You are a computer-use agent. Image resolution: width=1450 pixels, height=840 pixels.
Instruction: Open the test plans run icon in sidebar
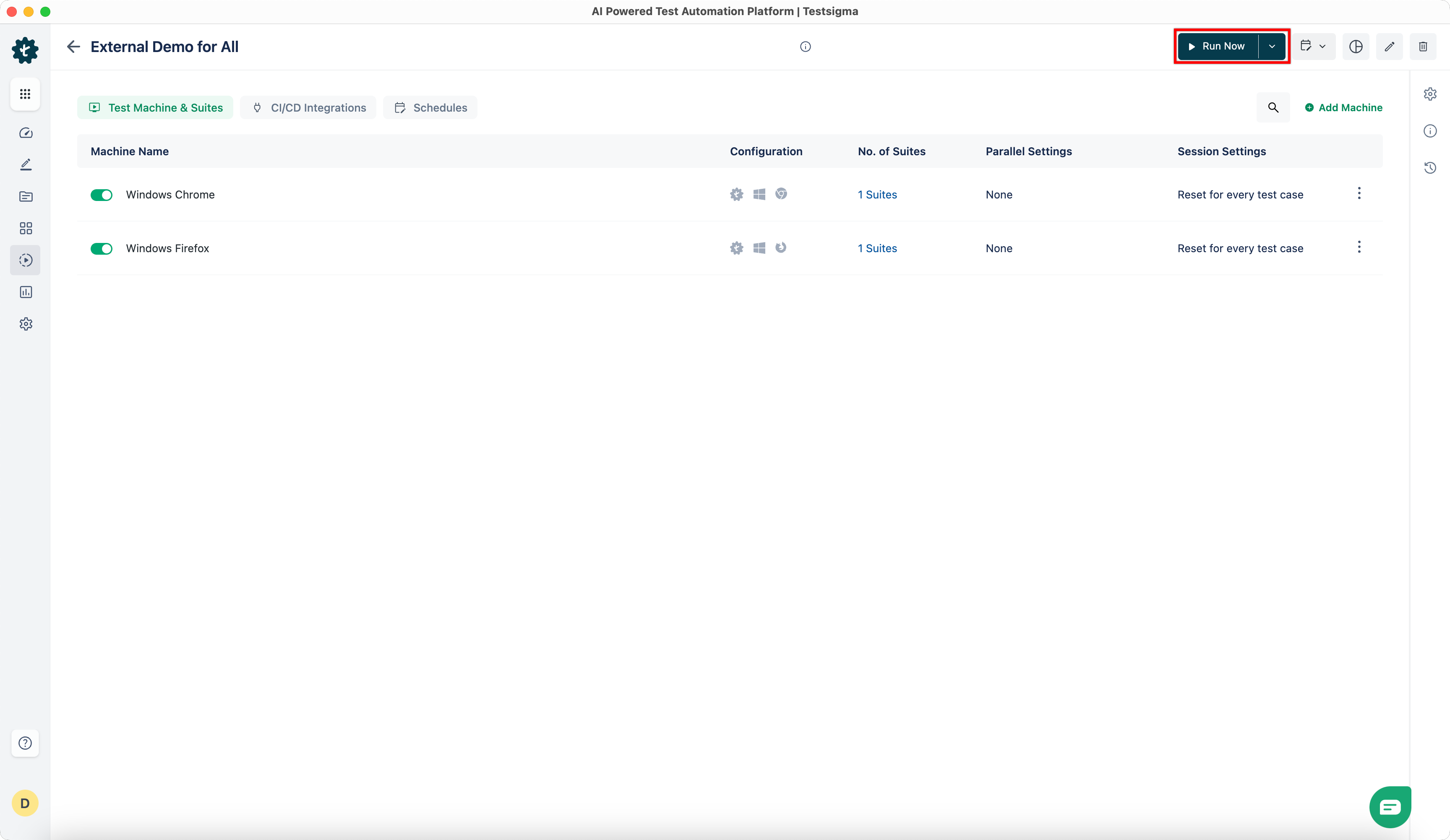(25, 260)
